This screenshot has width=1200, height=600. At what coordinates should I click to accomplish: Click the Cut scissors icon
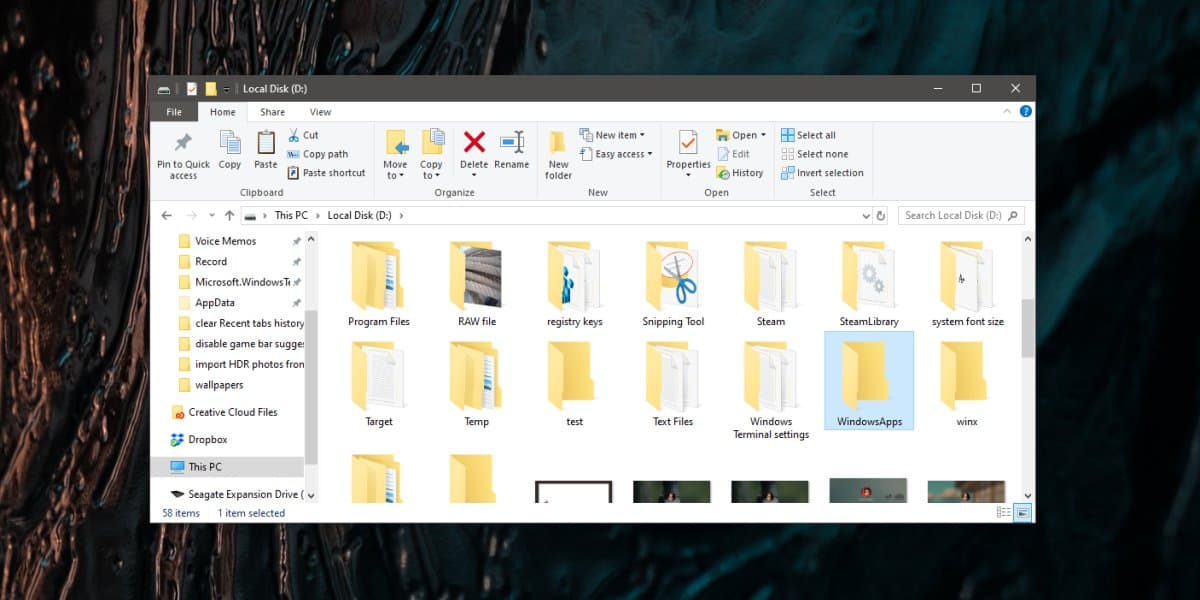click(x=295, y=134)
